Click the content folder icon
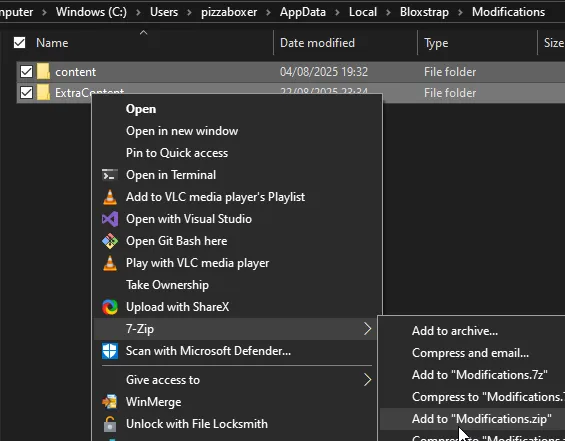The height and width of the screenshot is (441, 565). tap(43, 71)
